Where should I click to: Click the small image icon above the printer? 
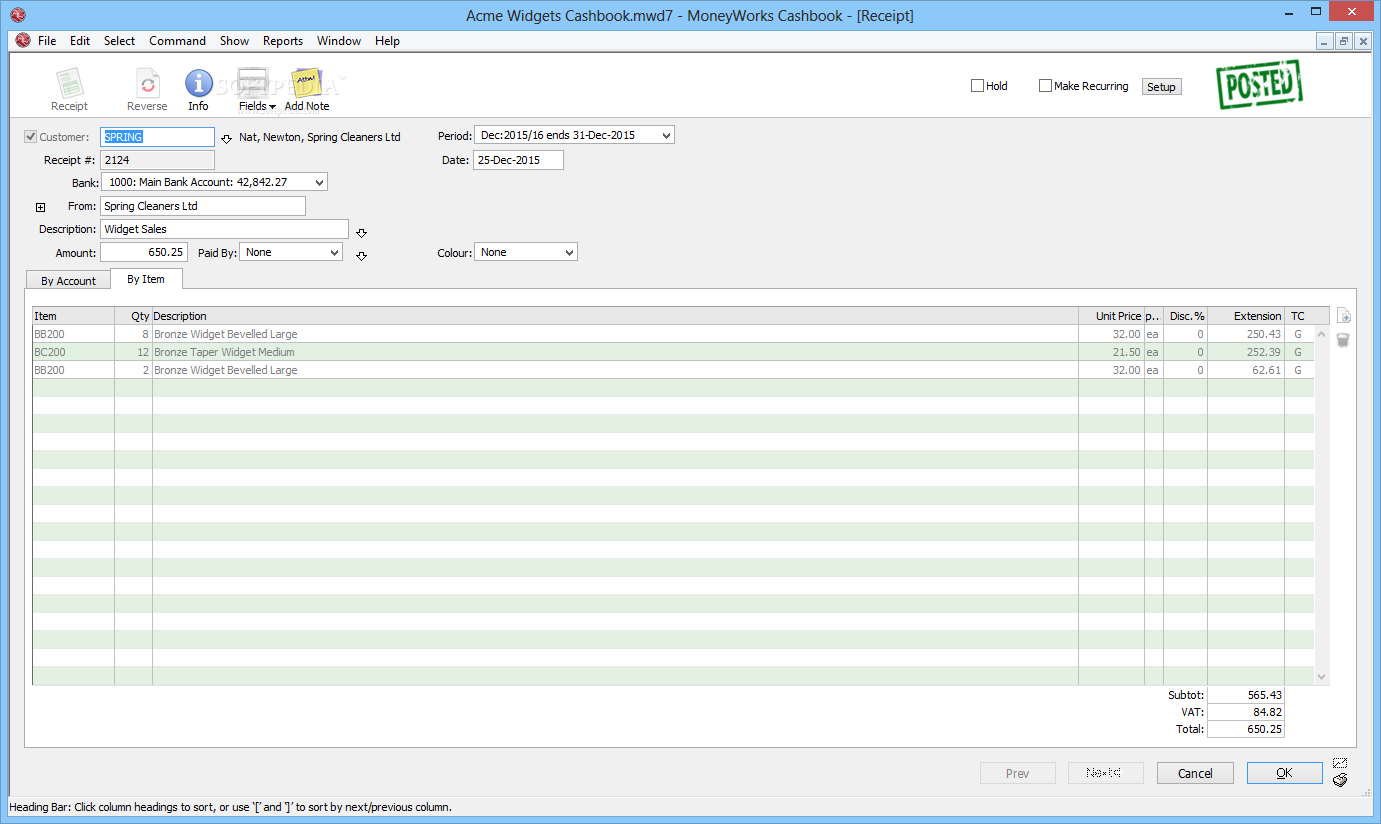click(1340, 763)
